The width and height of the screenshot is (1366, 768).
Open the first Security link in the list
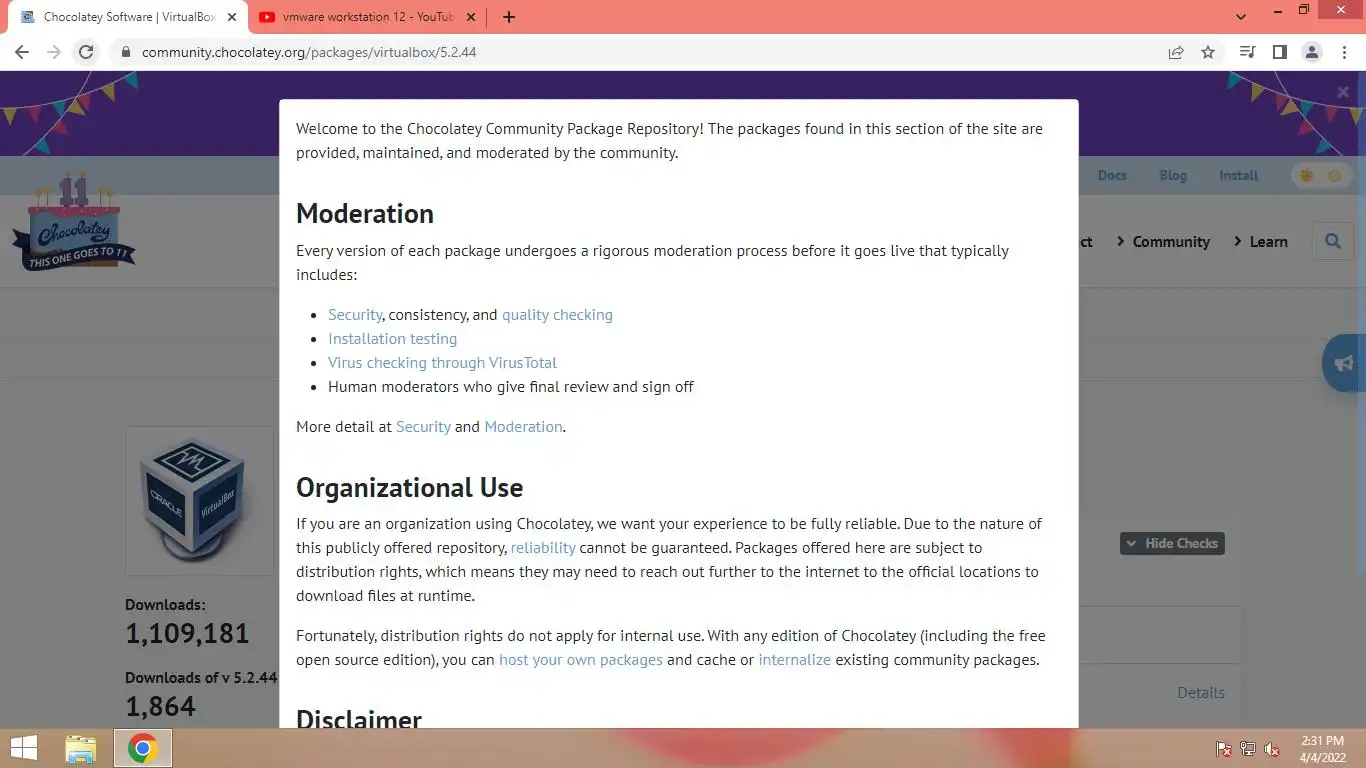(355, 314)
